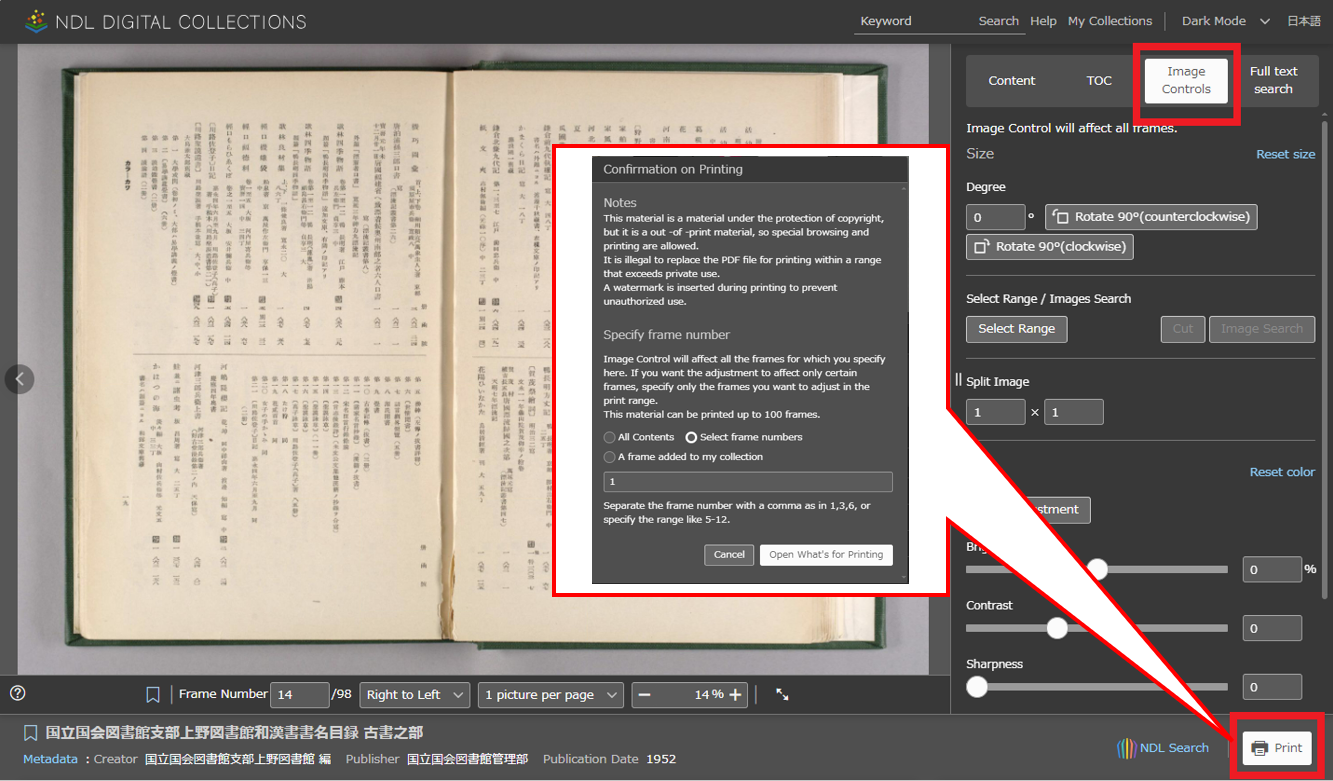Click the Reset size link
The width and height of the screenshot is (1333, 781).
coord(1285,154)
